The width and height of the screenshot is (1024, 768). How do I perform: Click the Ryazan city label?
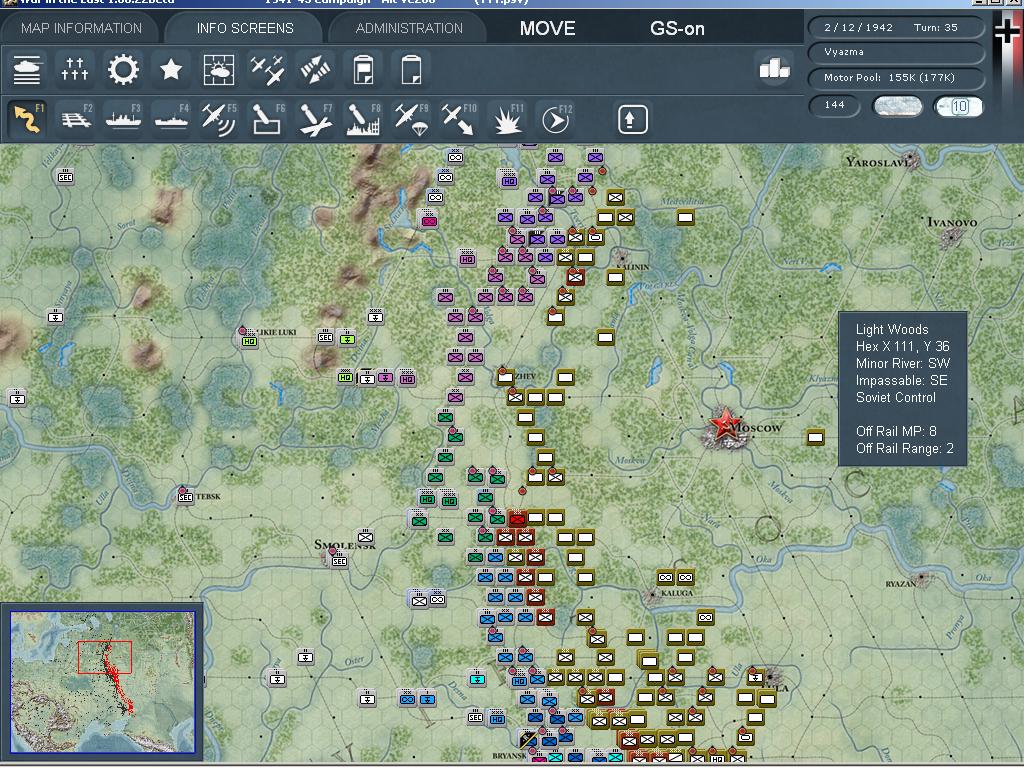coord(901,584)
